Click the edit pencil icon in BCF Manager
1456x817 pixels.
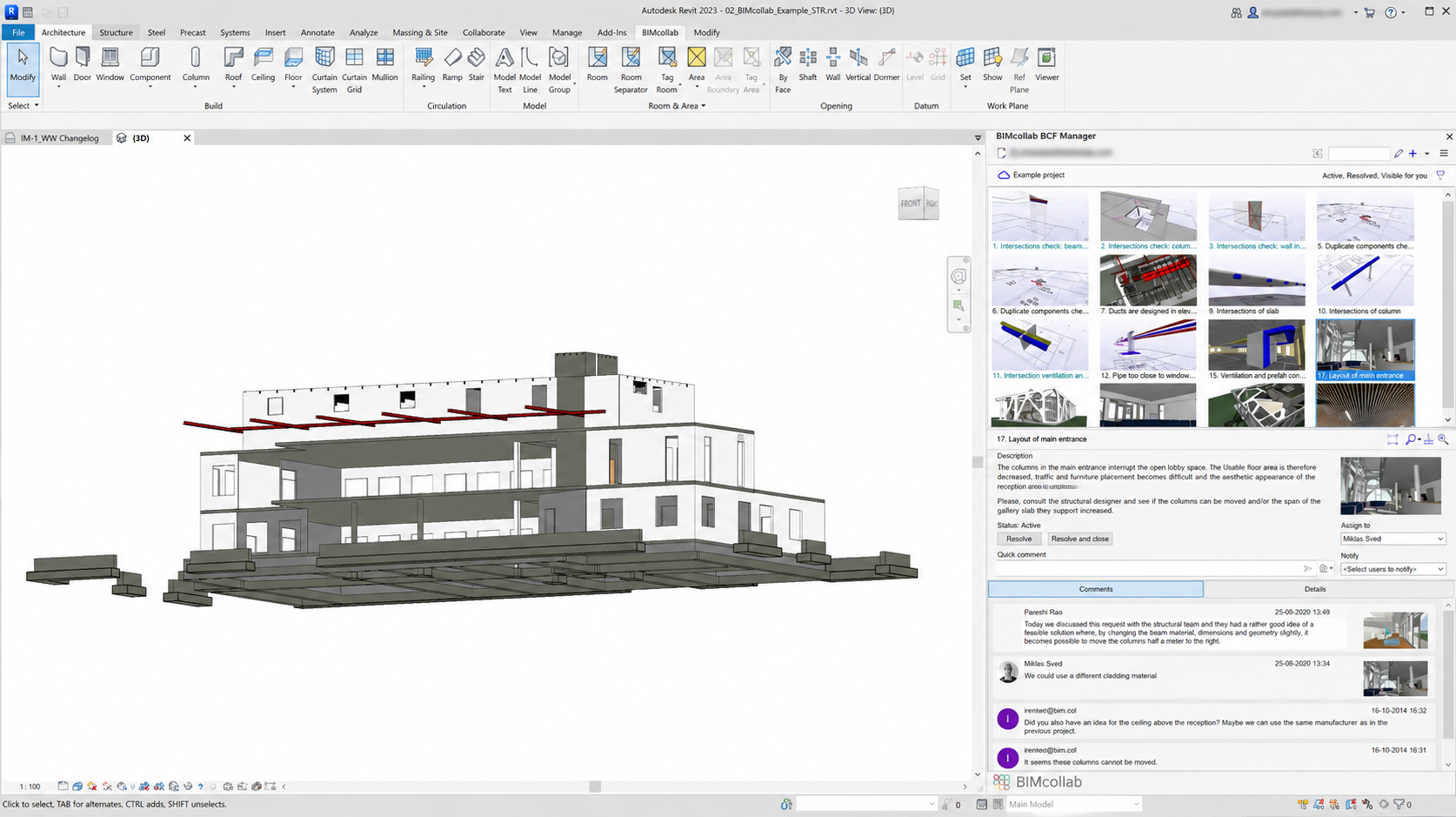(x=1399, y=153)
